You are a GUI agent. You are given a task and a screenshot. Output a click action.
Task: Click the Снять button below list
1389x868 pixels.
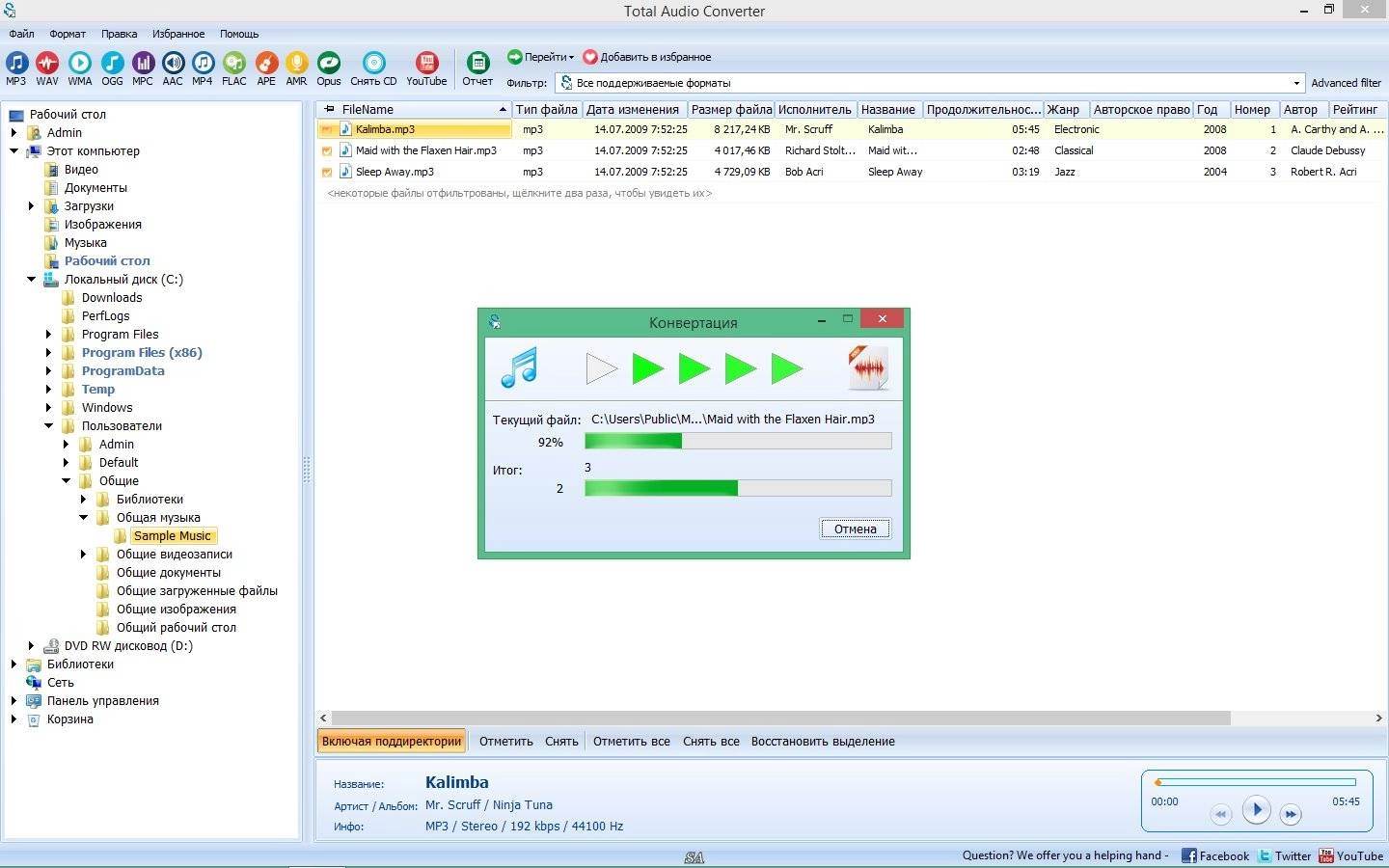[x=561, y=742]
